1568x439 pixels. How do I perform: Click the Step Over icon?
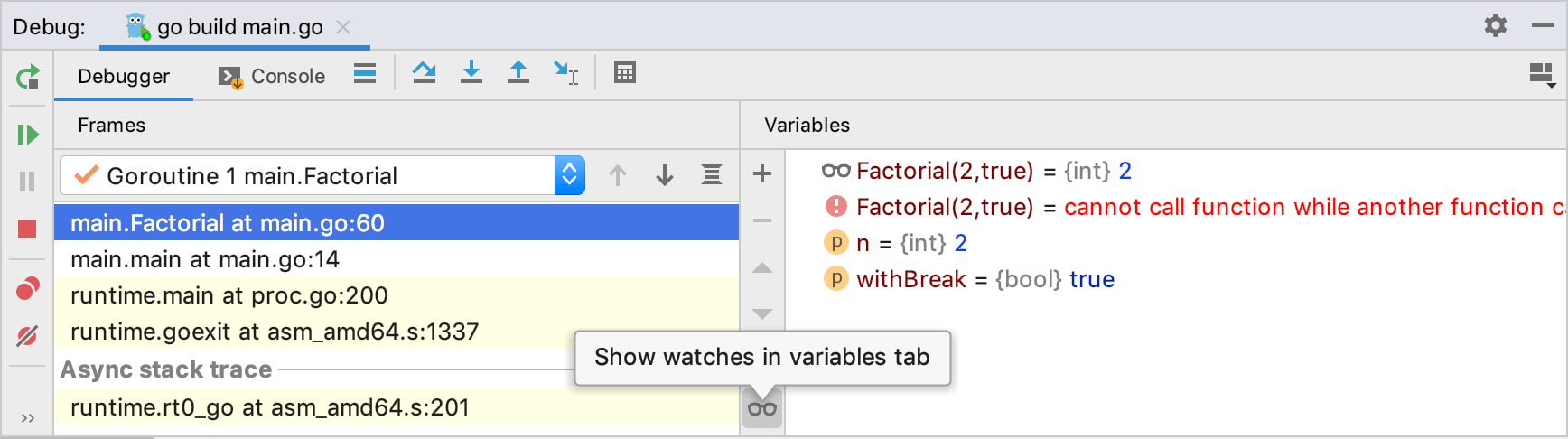tap(424, 73)
